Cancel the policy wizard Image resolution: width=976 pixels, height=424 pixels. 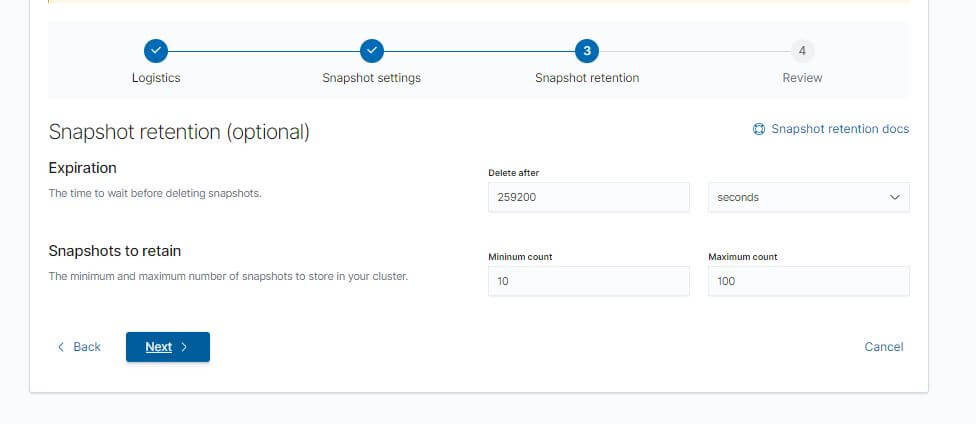point(883,347)
